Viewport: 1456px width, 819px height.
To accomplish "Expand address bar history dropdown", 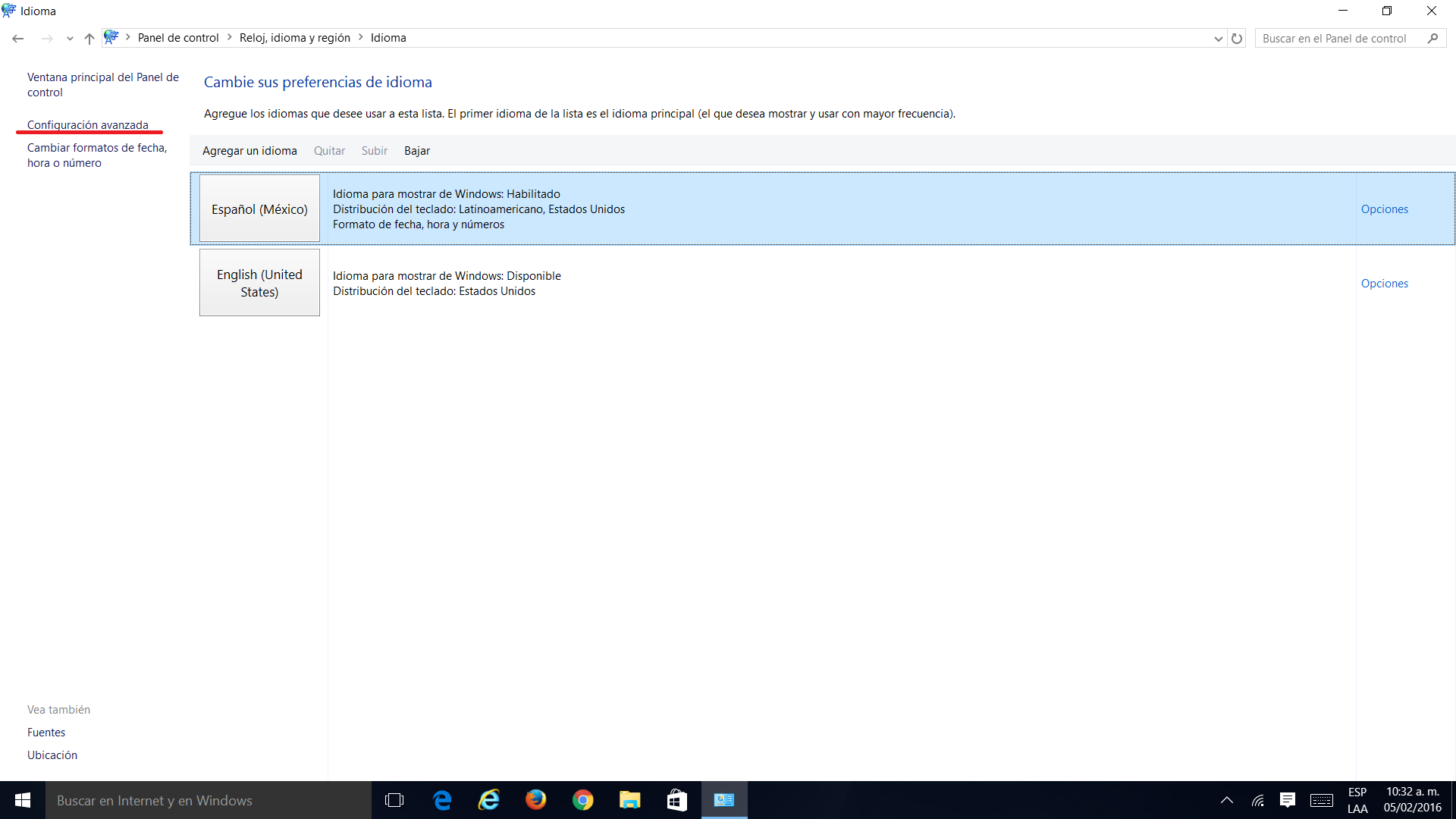I will click(1218, 38).
